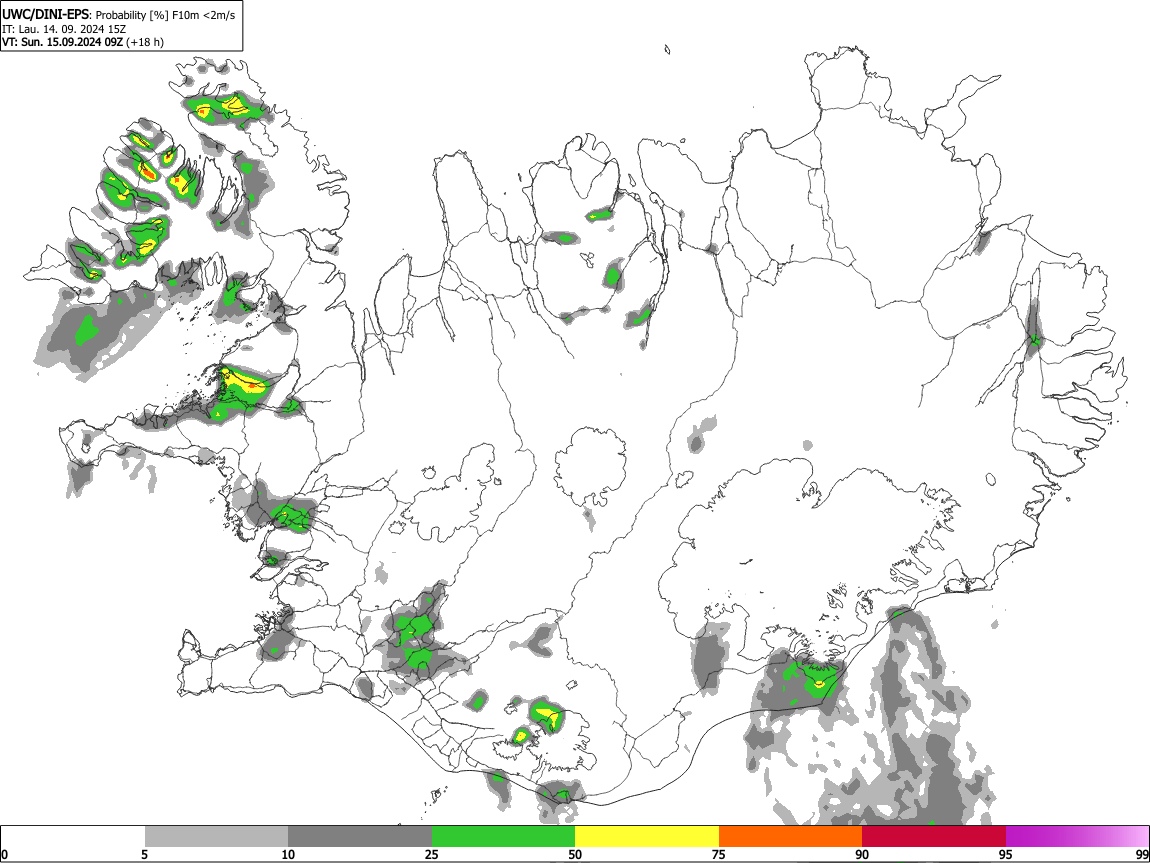The height and width of the screenshot is (863, 1150).
Task: Click the legend label '50'
Action: pos(575,855)
